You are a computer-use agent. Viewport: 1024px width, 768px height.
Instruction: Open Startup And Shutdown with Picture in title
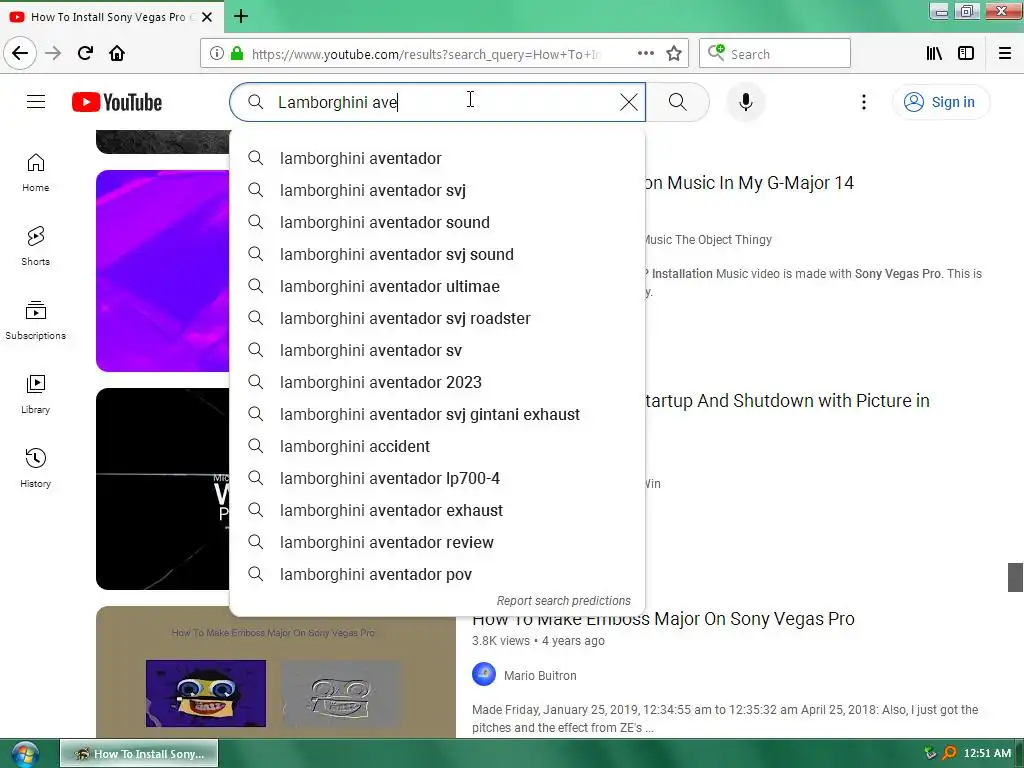(787, 400)
